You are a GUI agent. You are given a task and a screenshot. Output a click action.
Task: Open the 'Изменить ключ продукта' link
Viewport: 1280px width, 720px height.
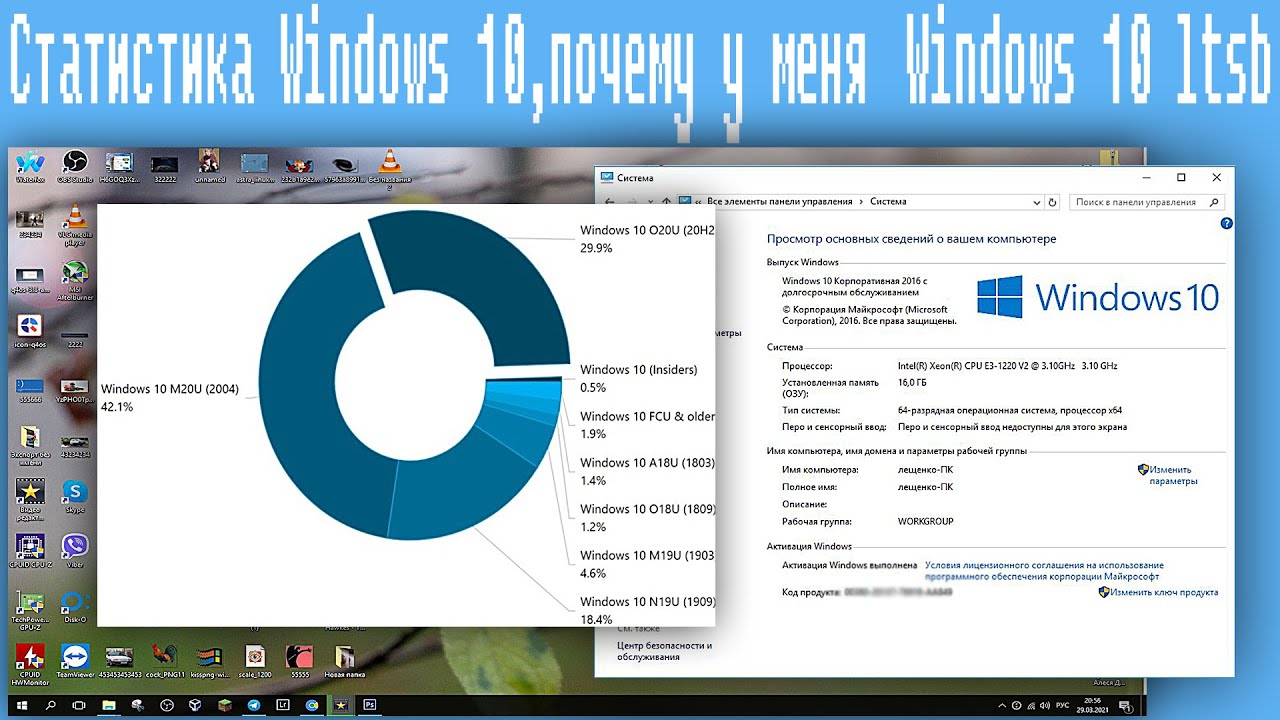[x=1163, y=592]
